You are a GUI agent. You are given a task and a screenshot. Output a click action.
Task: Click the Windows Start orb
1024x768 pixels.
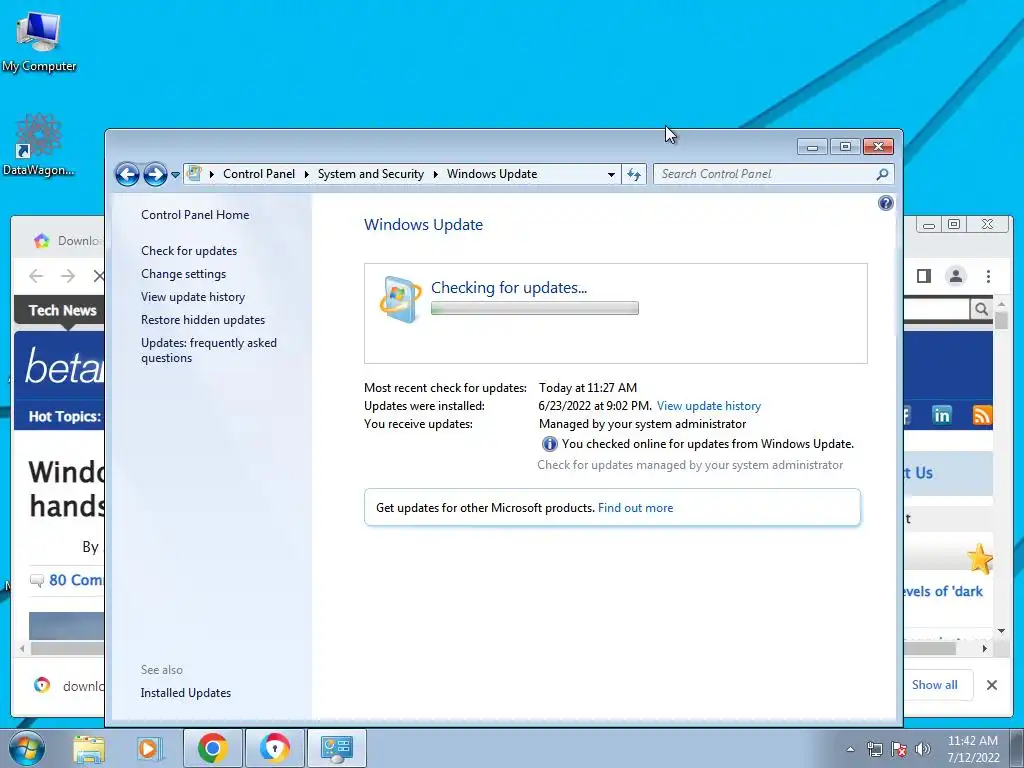tap(27, 748)
